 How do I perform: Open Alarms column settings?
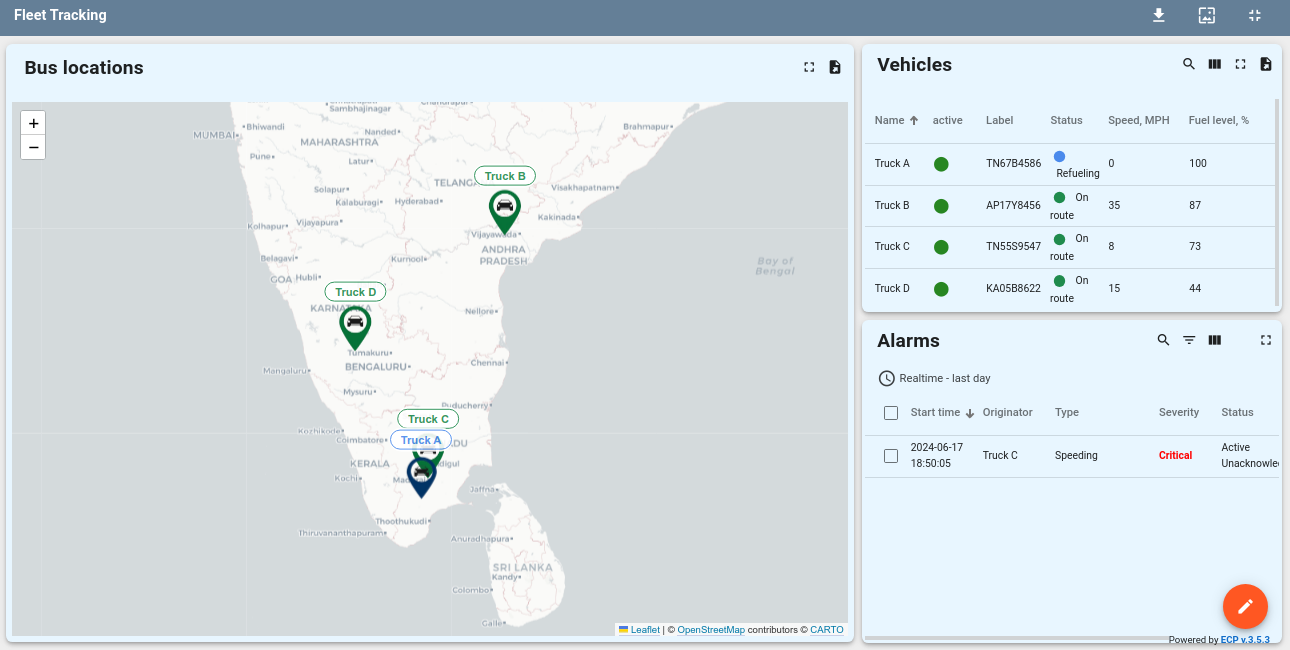1214,340
